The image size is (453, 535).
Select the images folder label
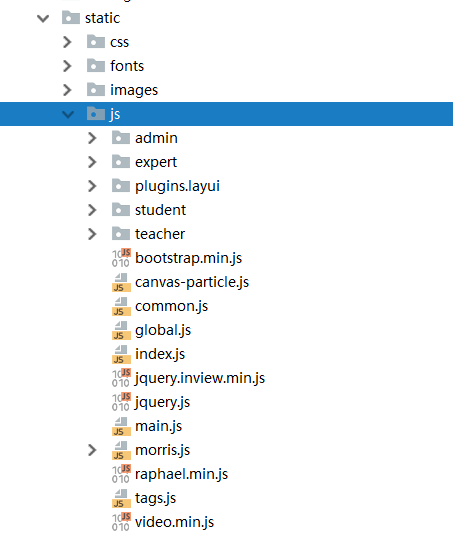tap(134, 90)
